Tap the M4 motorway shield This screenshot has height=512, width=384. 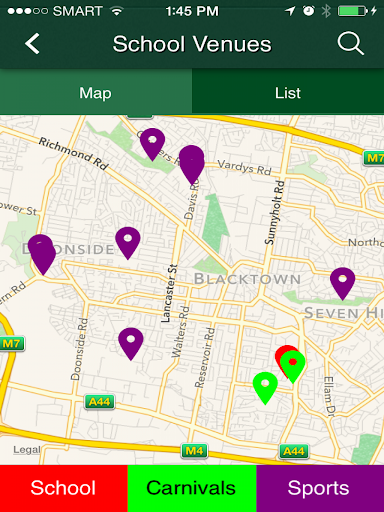pos(194,451)
